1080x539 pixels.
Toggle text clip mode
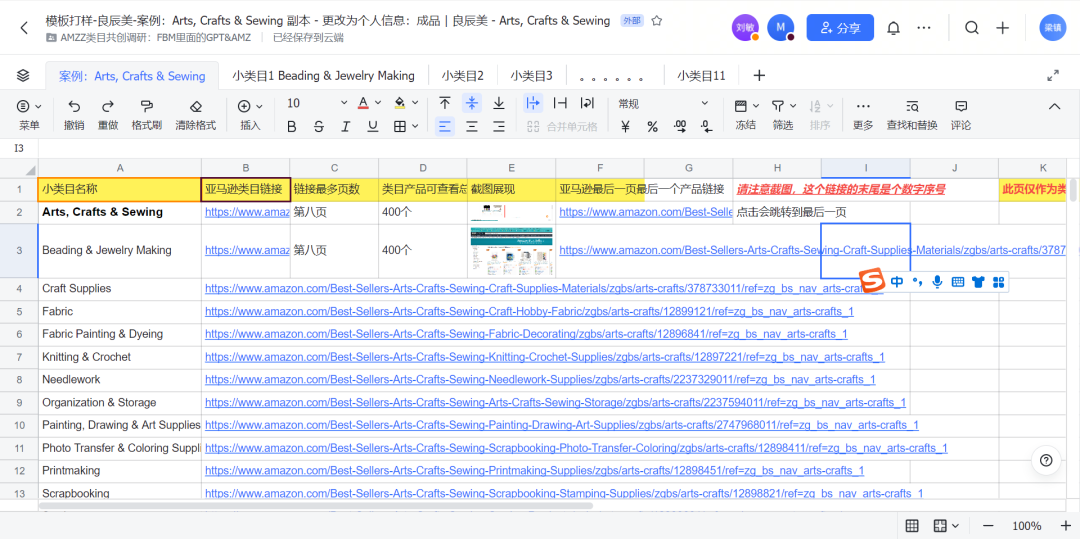click(561, 103)
